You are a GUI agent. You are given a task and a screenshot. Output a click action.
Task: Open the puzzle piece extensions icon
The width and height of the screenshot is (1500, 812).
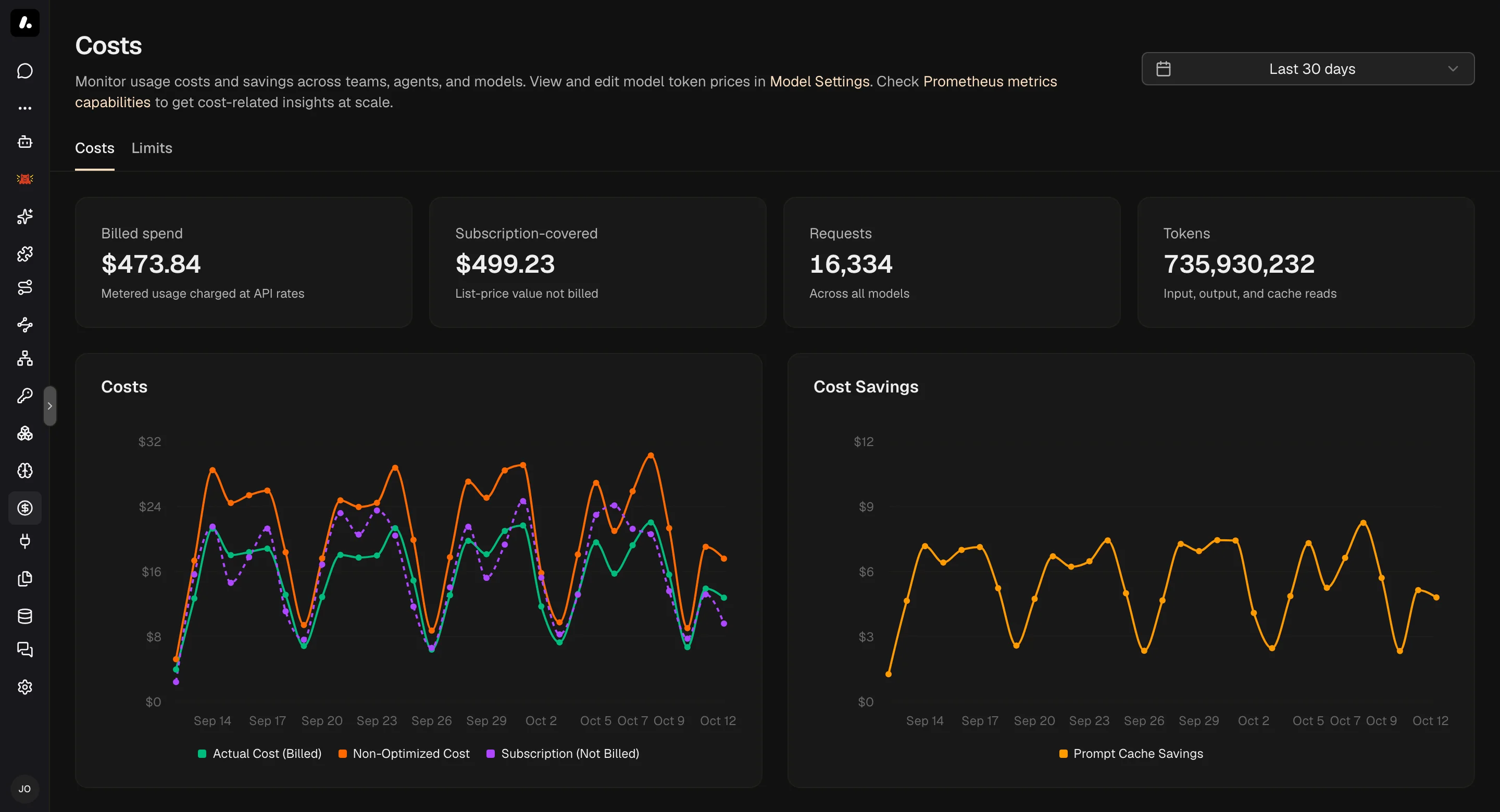24,253
